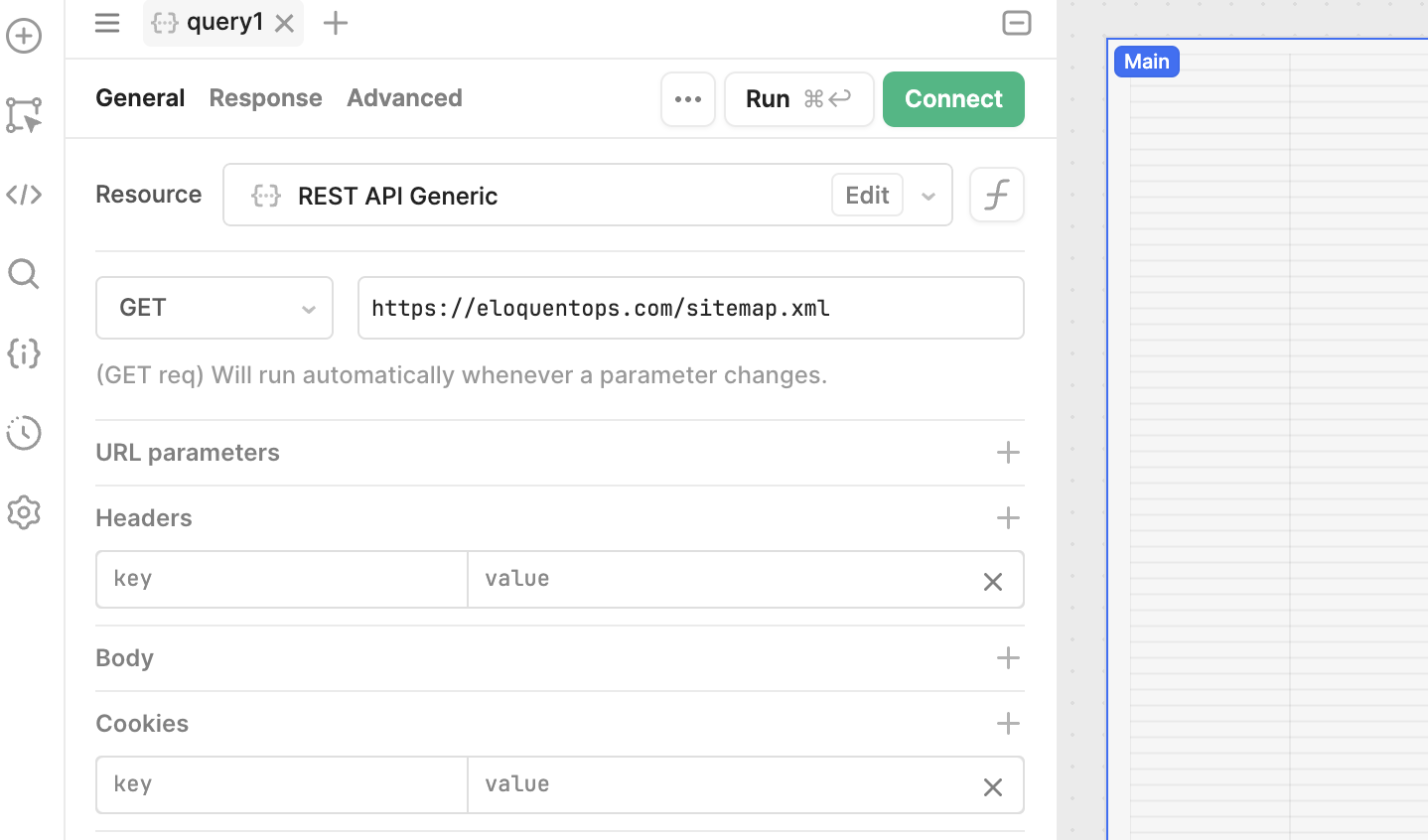
Task: Click the add component plus icon in sidebar
Action: point(24,36)
